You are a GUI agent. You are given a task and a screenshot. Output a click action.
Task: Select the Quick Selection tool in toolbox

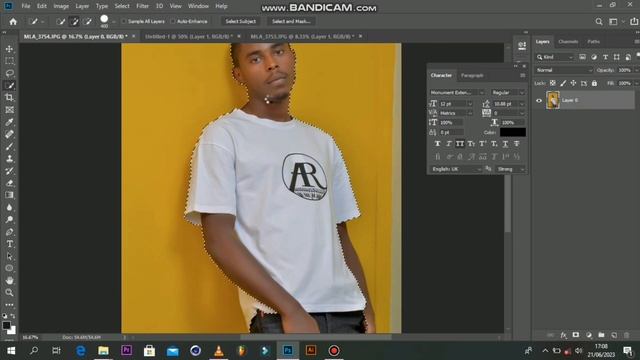[9, 86]
